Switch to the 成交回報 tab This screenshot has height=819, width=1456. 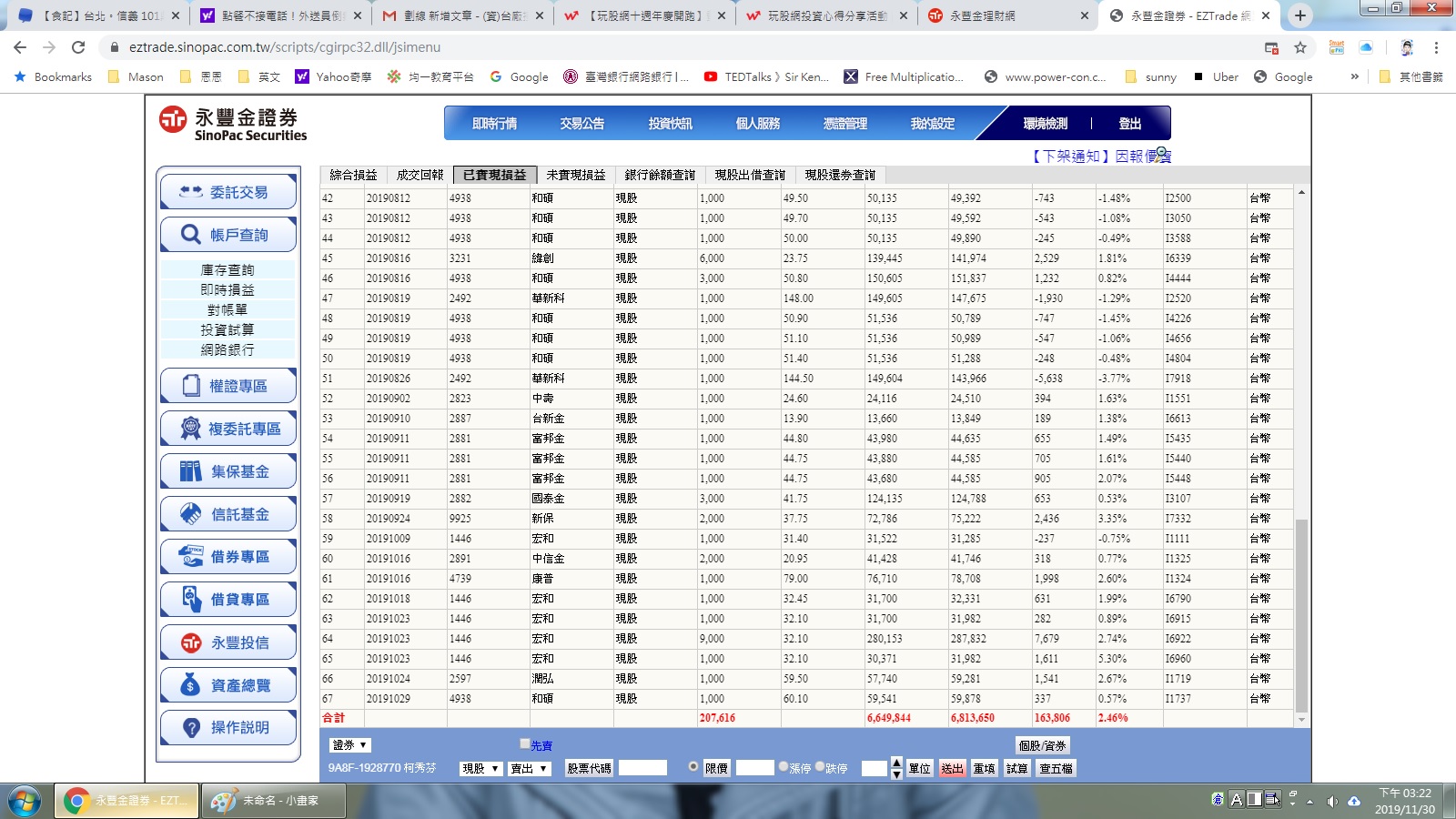coord(420,175)
